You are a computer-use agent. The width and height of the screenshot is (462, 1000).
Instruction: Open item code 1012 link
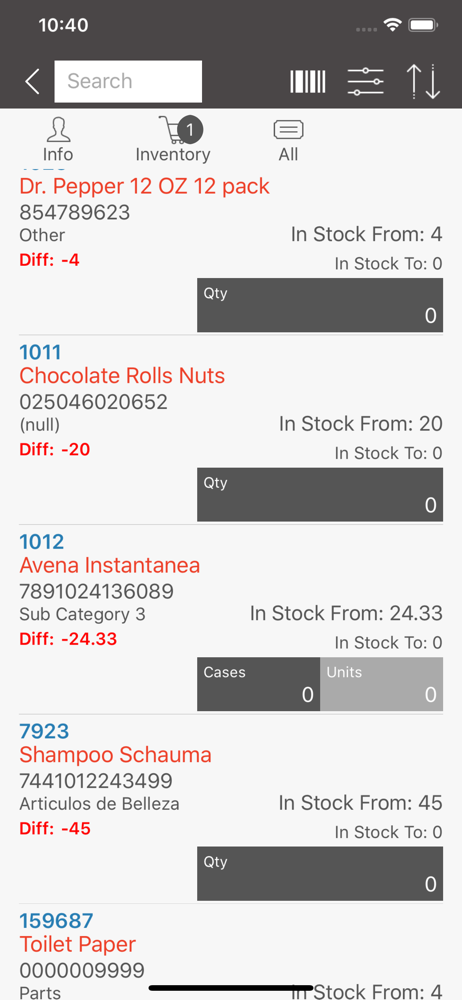click(41, 542)
